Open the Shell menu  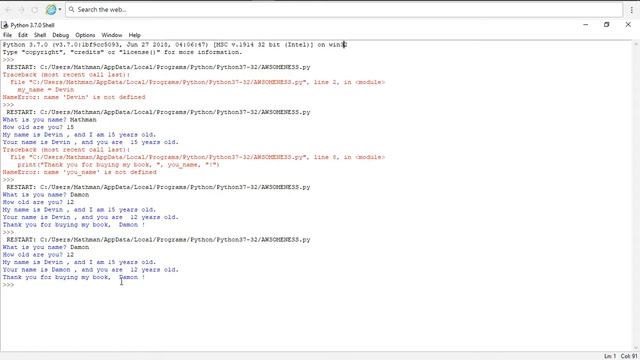coord(40,35)
